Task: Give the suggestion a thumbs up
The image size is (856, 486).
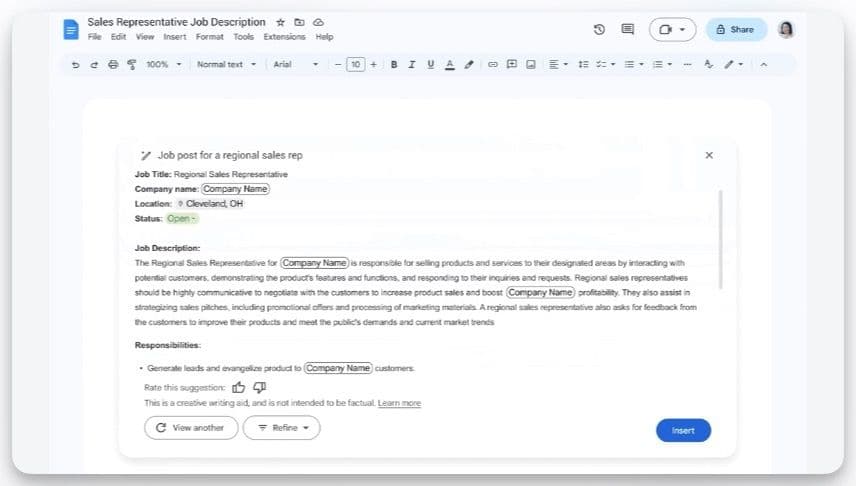Action: pyautogui.click(x=238, y=387)
